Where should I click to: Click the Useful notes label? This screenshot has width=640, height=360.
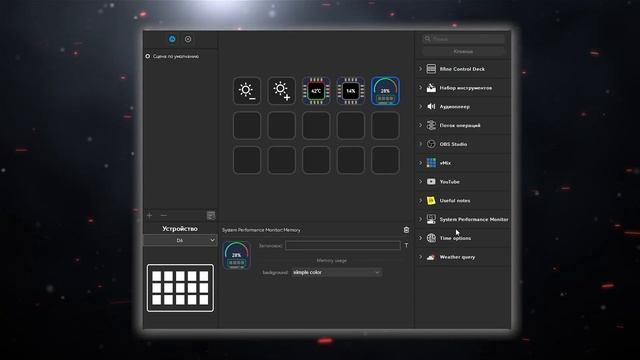tap(455, 200)
